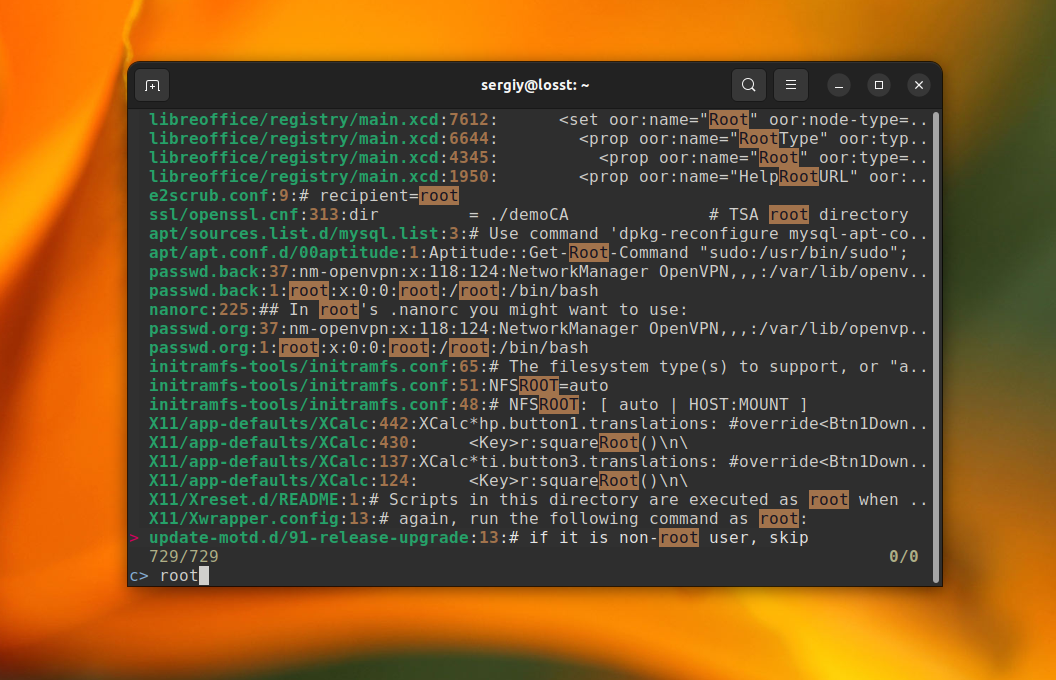Select the passwd.back:1 root line
This screenshot has height=680, width=1056.
point(373,291)
